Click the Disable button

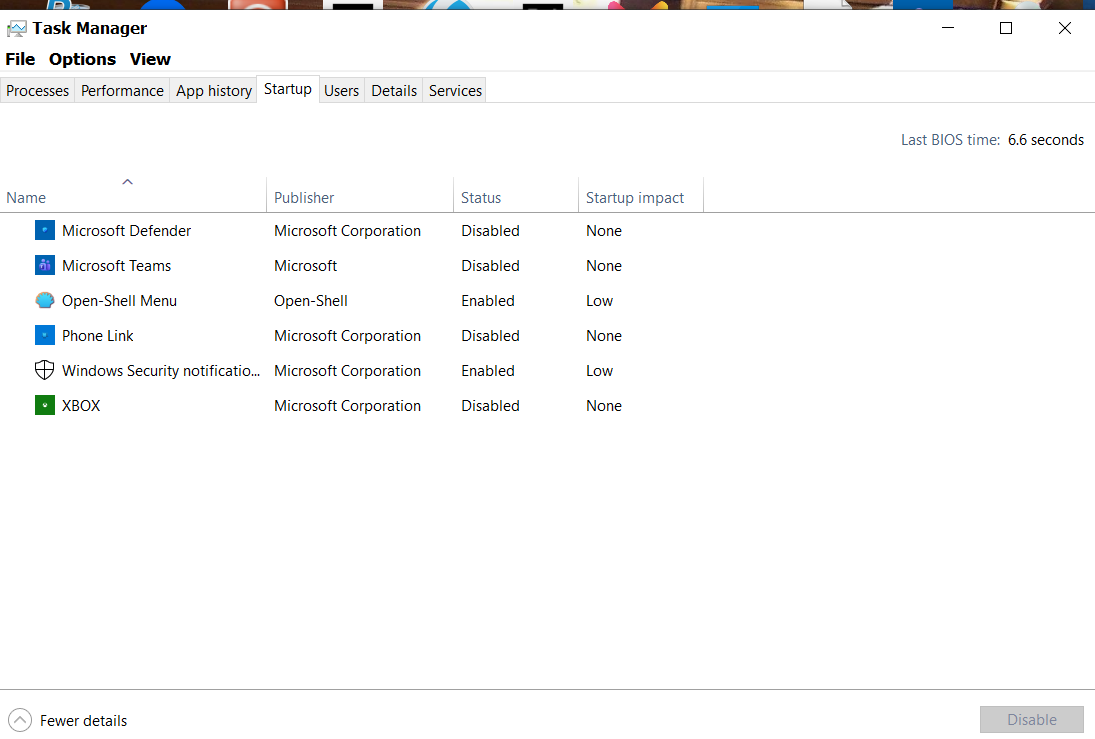[1031, 719]
